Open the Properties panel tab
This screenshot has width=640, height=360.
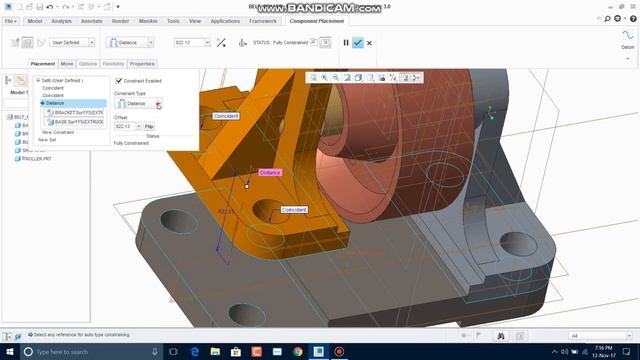pos(142,64)
